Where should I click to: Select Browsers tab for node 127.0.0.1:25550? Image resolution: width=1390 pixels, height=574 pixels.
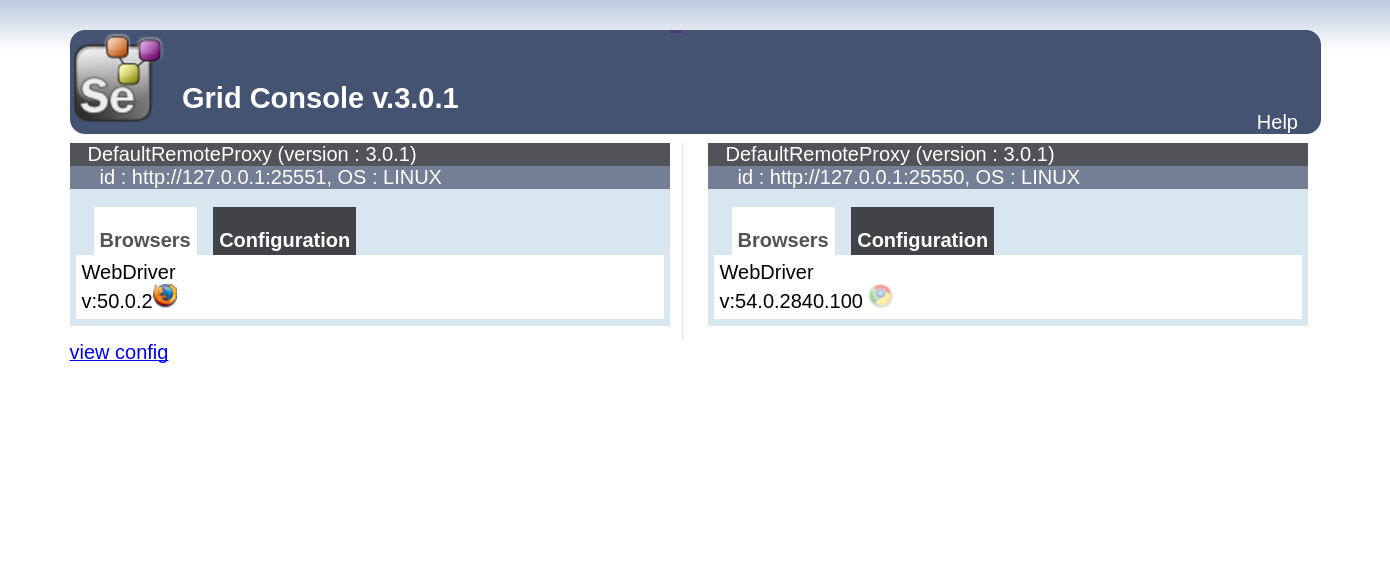[x=783, y=232]
